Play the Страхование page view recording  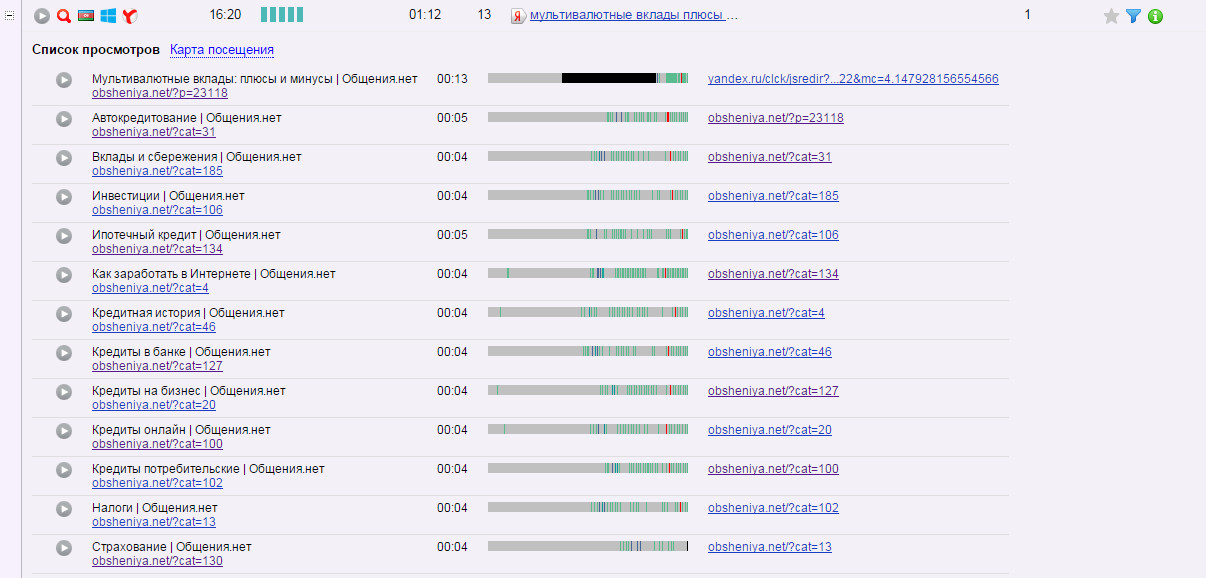(x=64, y=548)
